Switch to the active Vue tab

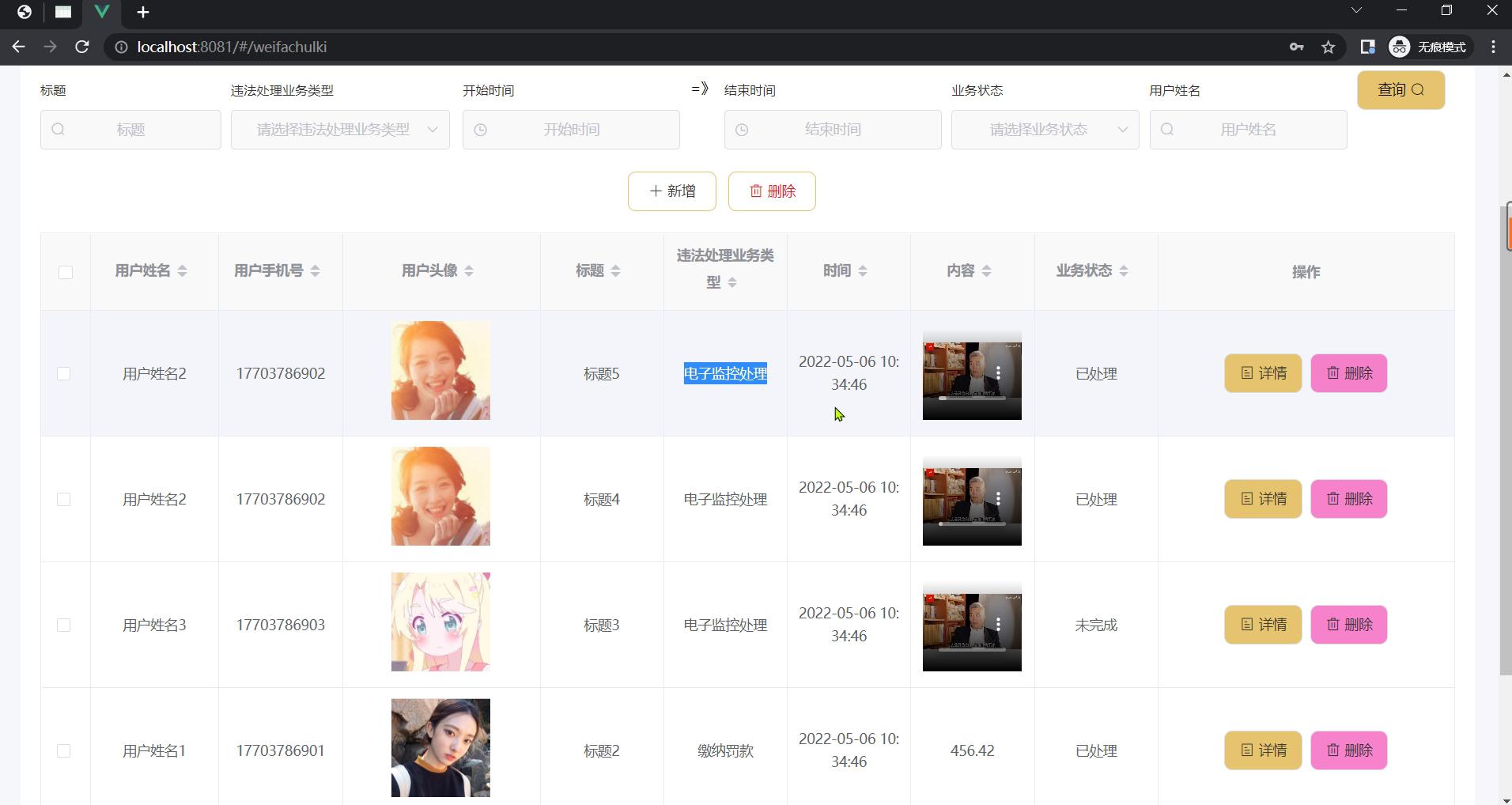pyautogui.click(x=102, y=12)
